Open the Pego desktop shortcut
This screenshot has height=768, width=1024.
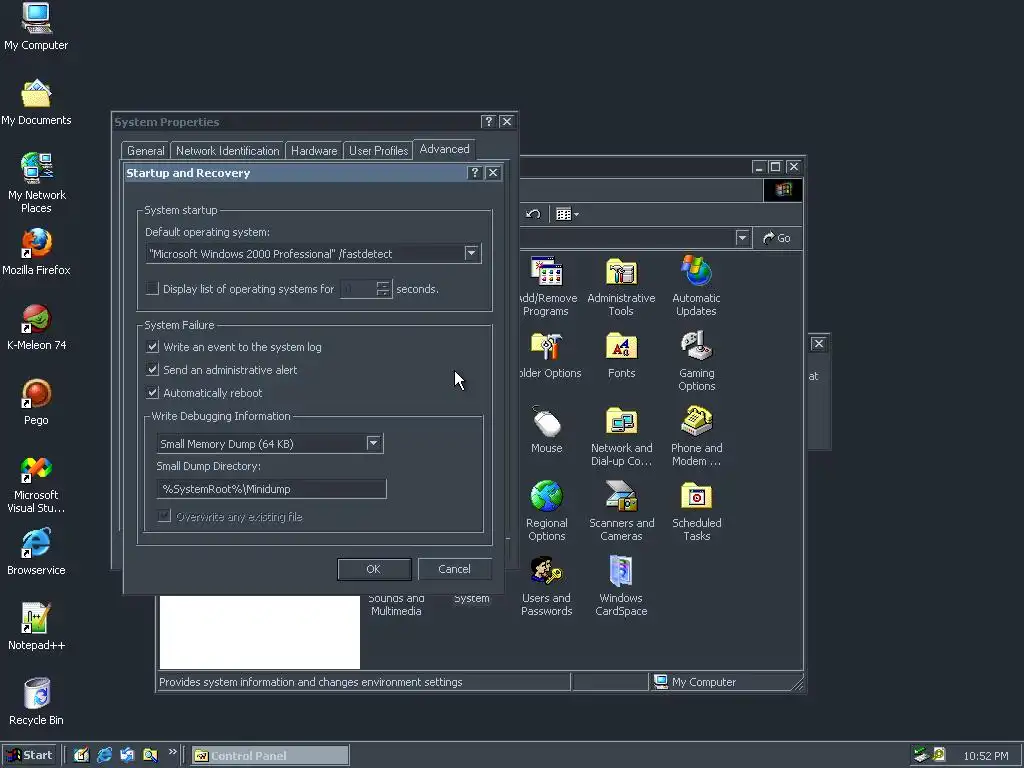[x=36, y=402]
